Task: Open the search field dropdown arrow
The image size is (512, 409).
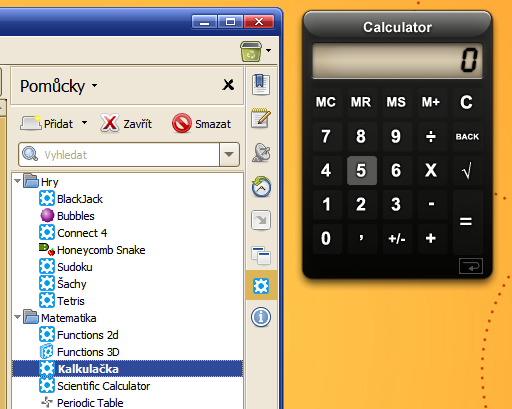Action: pos(229,154)
